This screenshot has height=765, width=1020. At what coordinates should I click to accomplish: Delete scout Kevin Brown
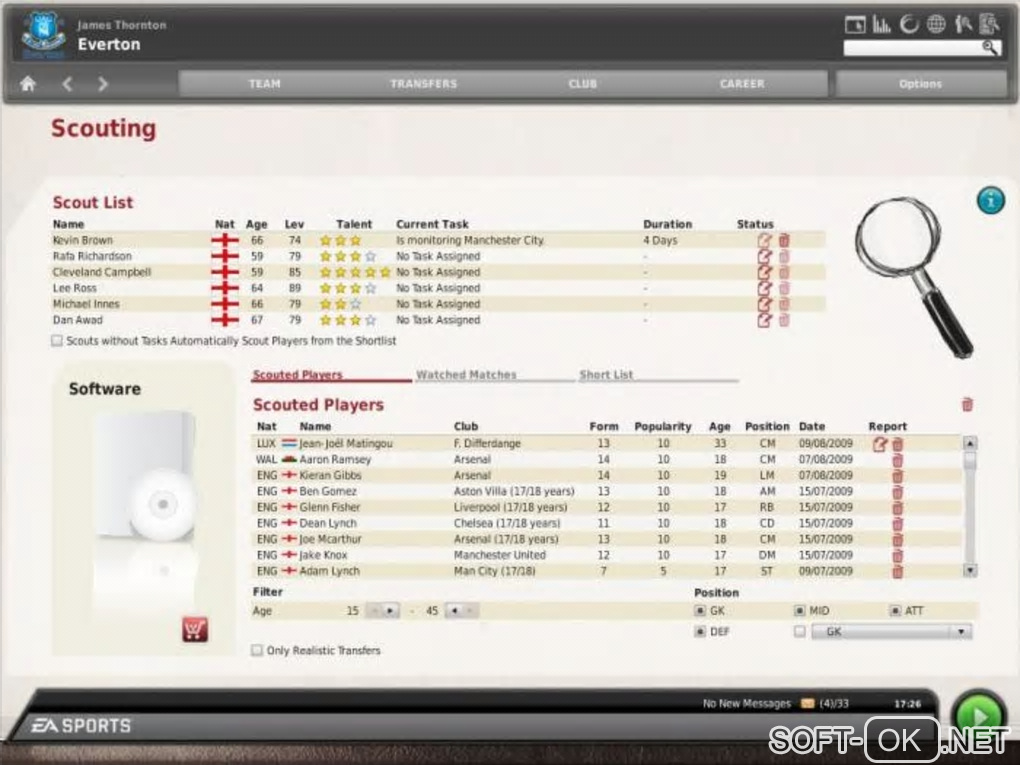784,240
